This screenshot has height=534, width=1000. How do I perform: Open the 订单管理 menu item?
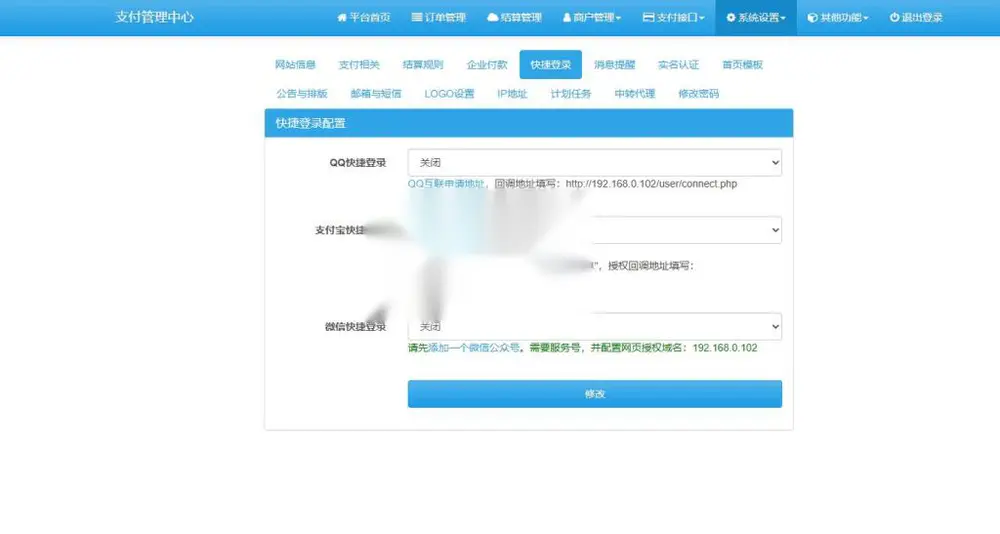click(439, 18)
